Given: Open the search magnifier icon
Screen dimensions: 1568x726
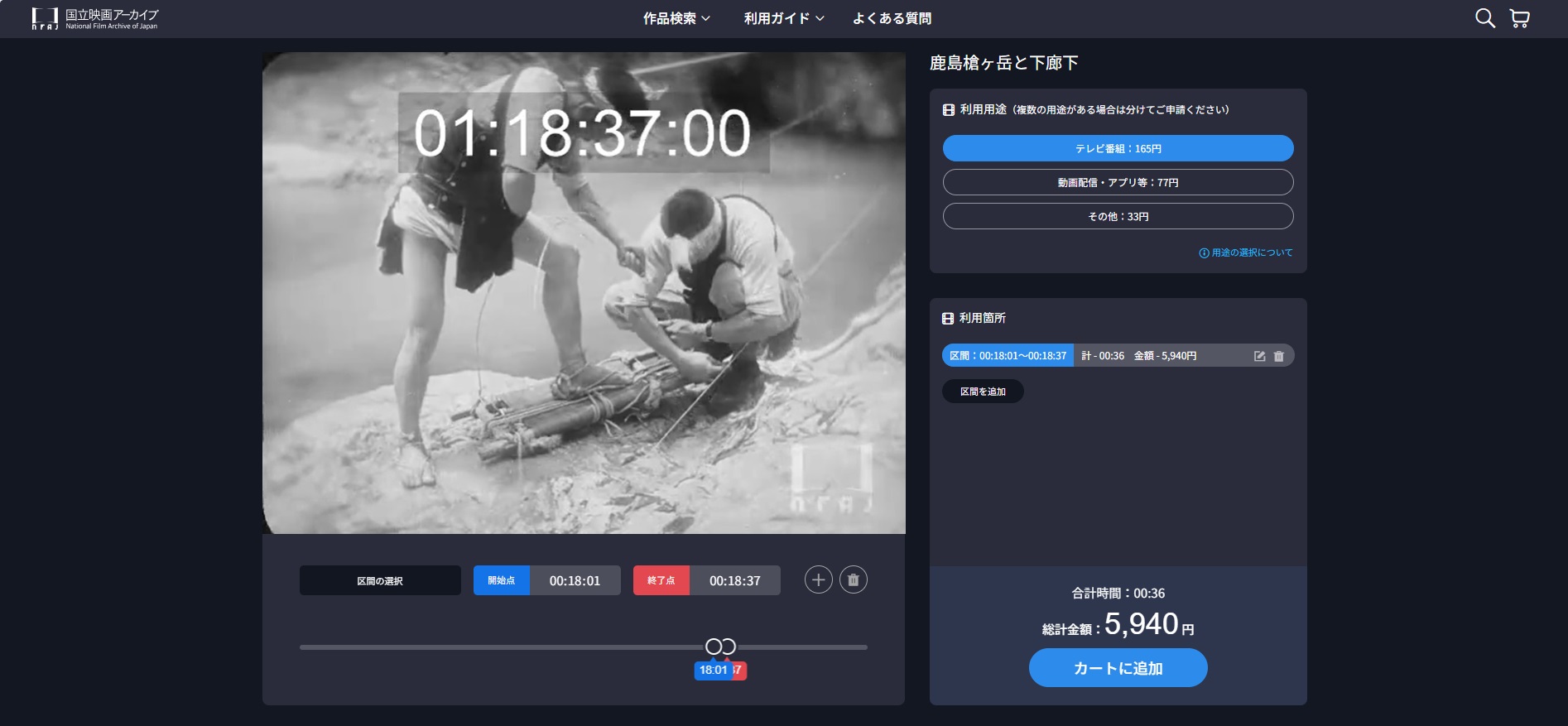Looking at the screenshot, I should [1484, 18].
